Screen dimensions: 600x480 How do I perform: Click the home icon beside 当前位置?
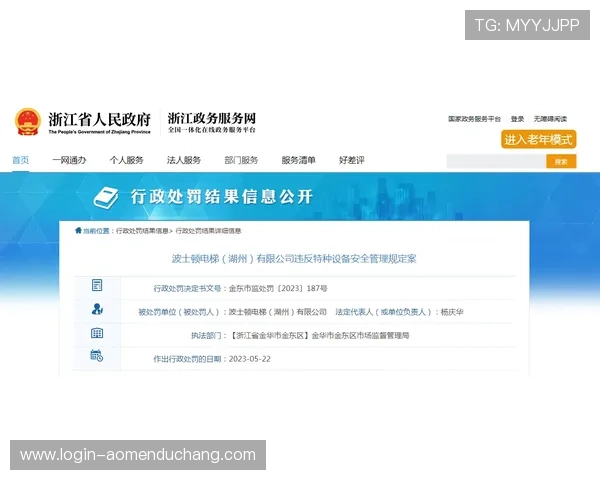pyautogui.click(x=78, y=230)
